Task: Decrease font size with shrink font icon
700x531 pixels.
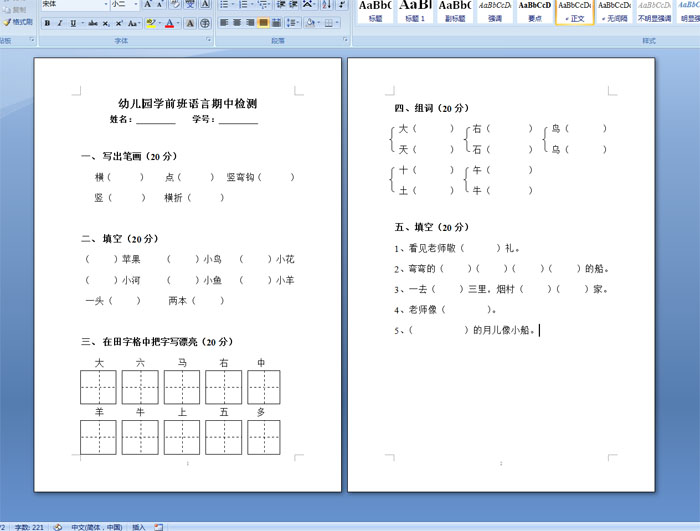Action: click(160, 4)
